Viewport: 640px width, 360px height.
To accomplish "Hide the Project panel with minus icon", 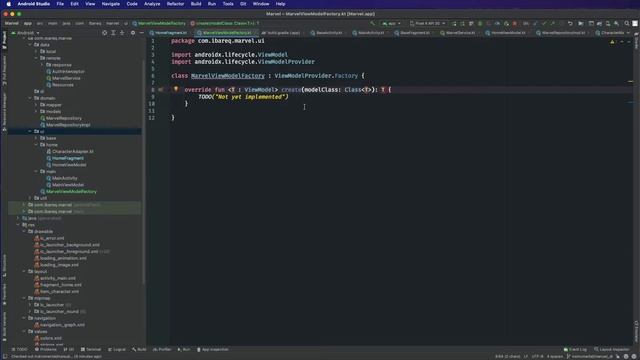I will pyautogui.click(x=141, y=33).
